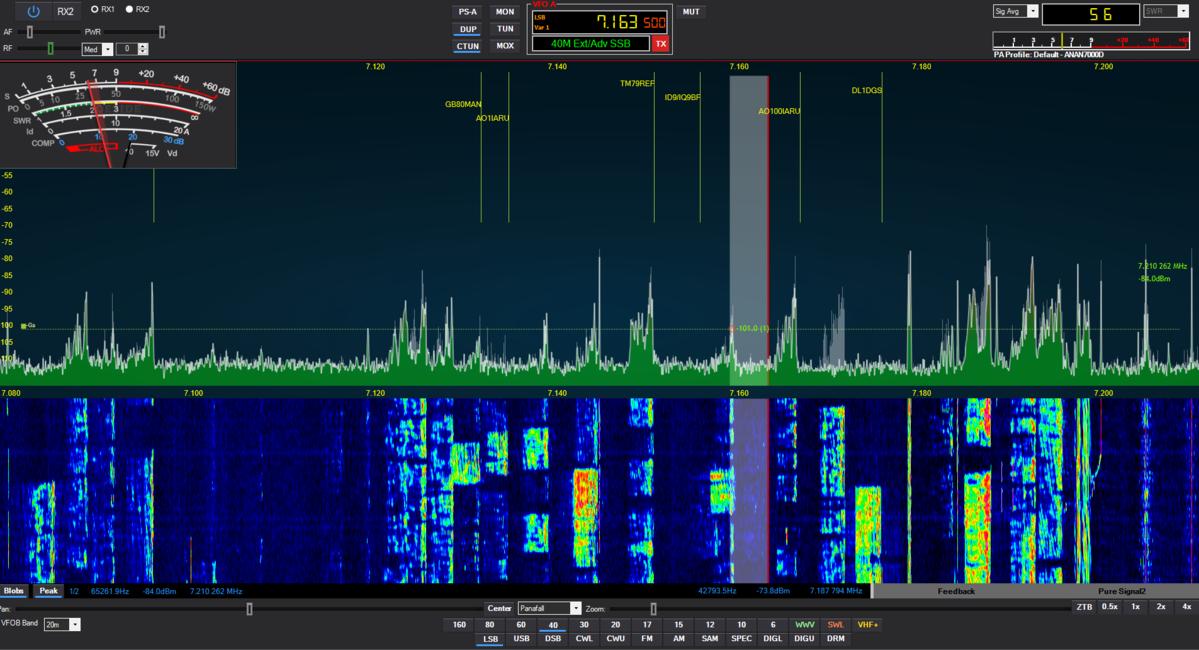Click the Blobs indicator in the status bar
1199x650 pixels.
click(13, 591)
